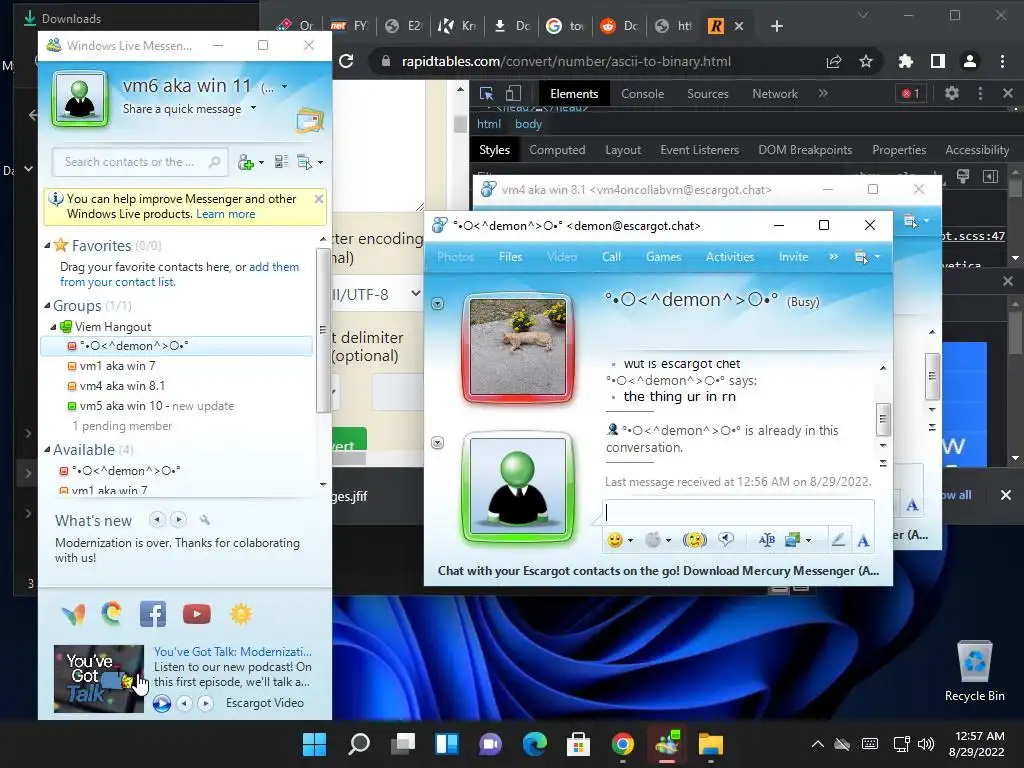Viewport: 1024px width, 768px height.
Task: Open Microsoft Store from the taskbar
Action: coord(578,744)
